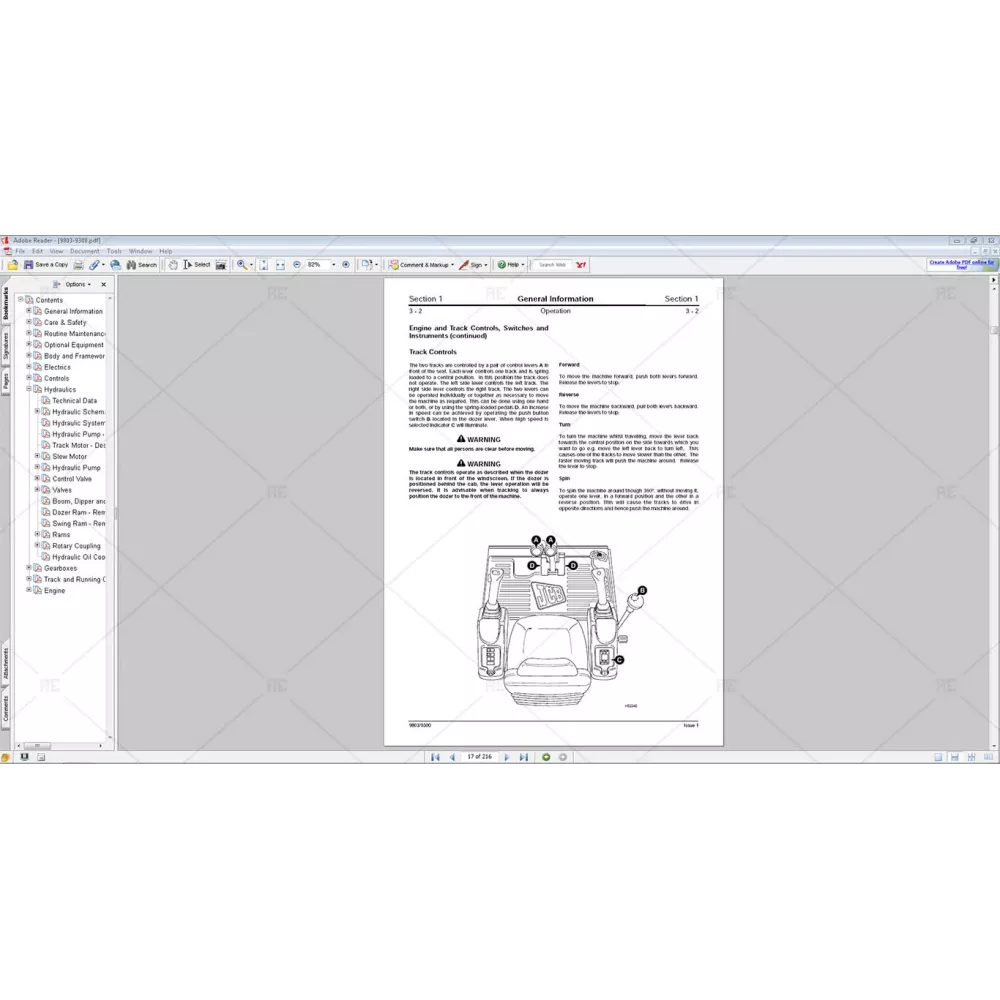Click the zoom out minus button

(297, 265)
